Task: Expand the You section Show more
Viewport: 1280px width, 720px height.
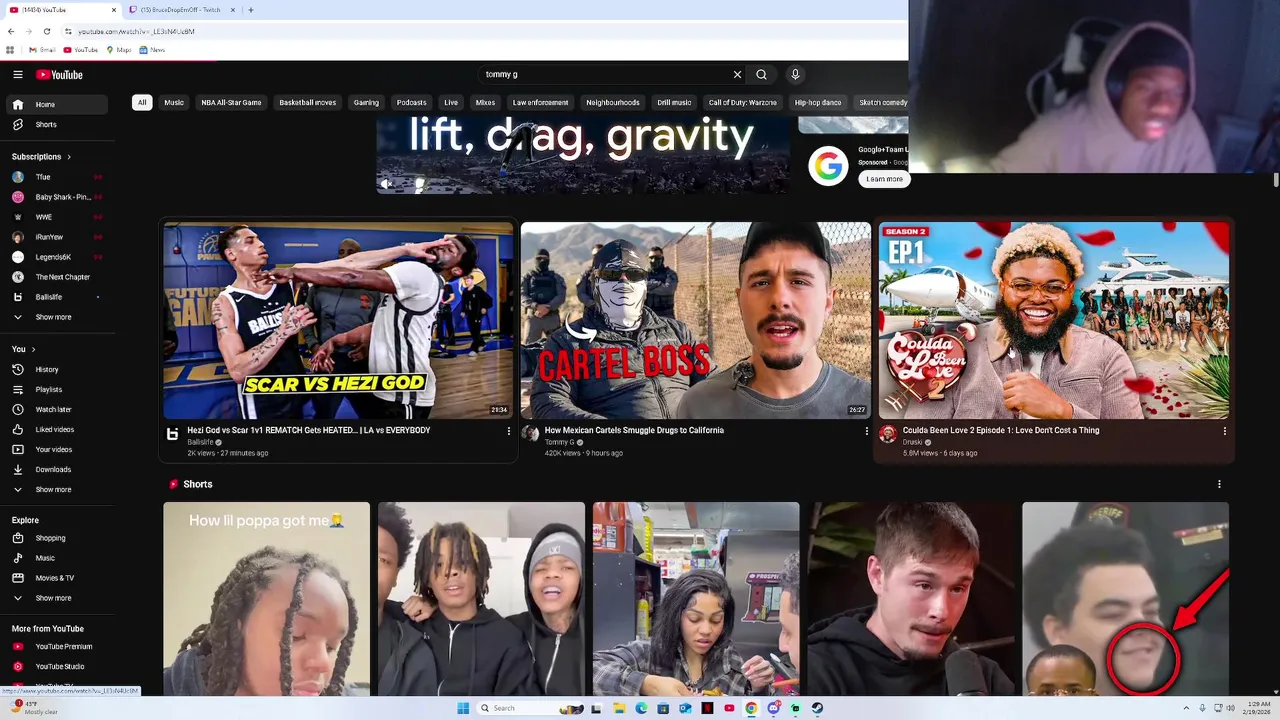Action: [56, 490]
